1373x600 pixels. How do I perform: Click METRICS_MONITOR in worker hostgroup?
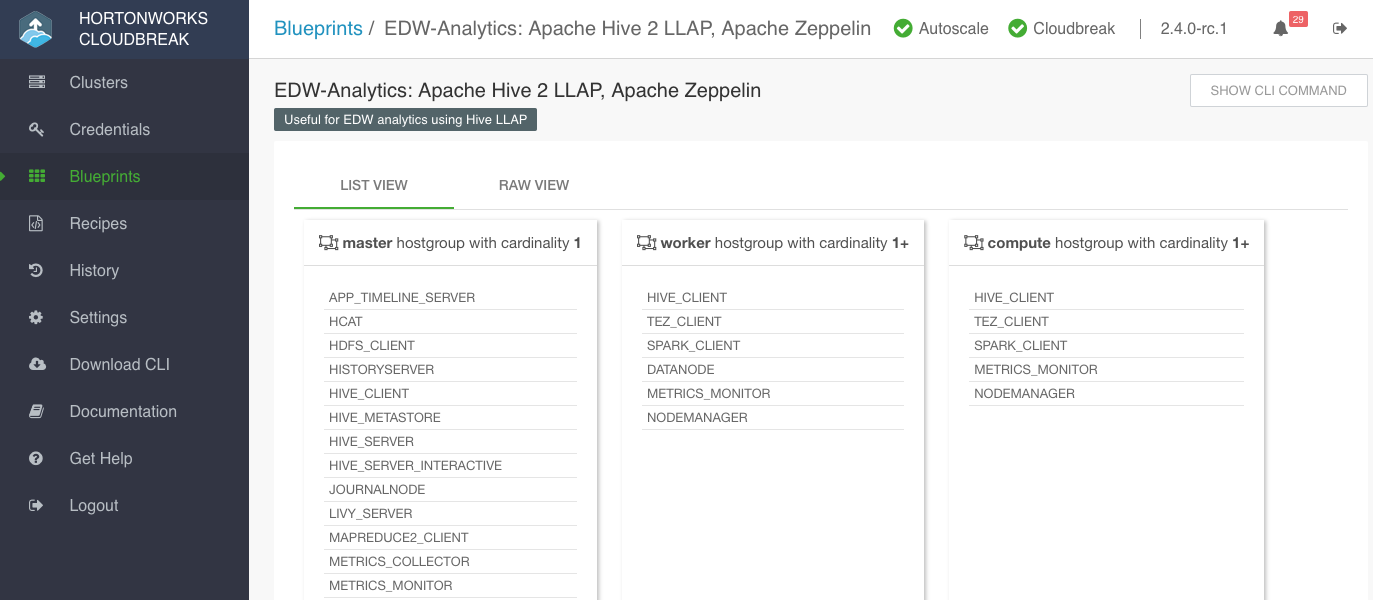click(x=709, y=393)
